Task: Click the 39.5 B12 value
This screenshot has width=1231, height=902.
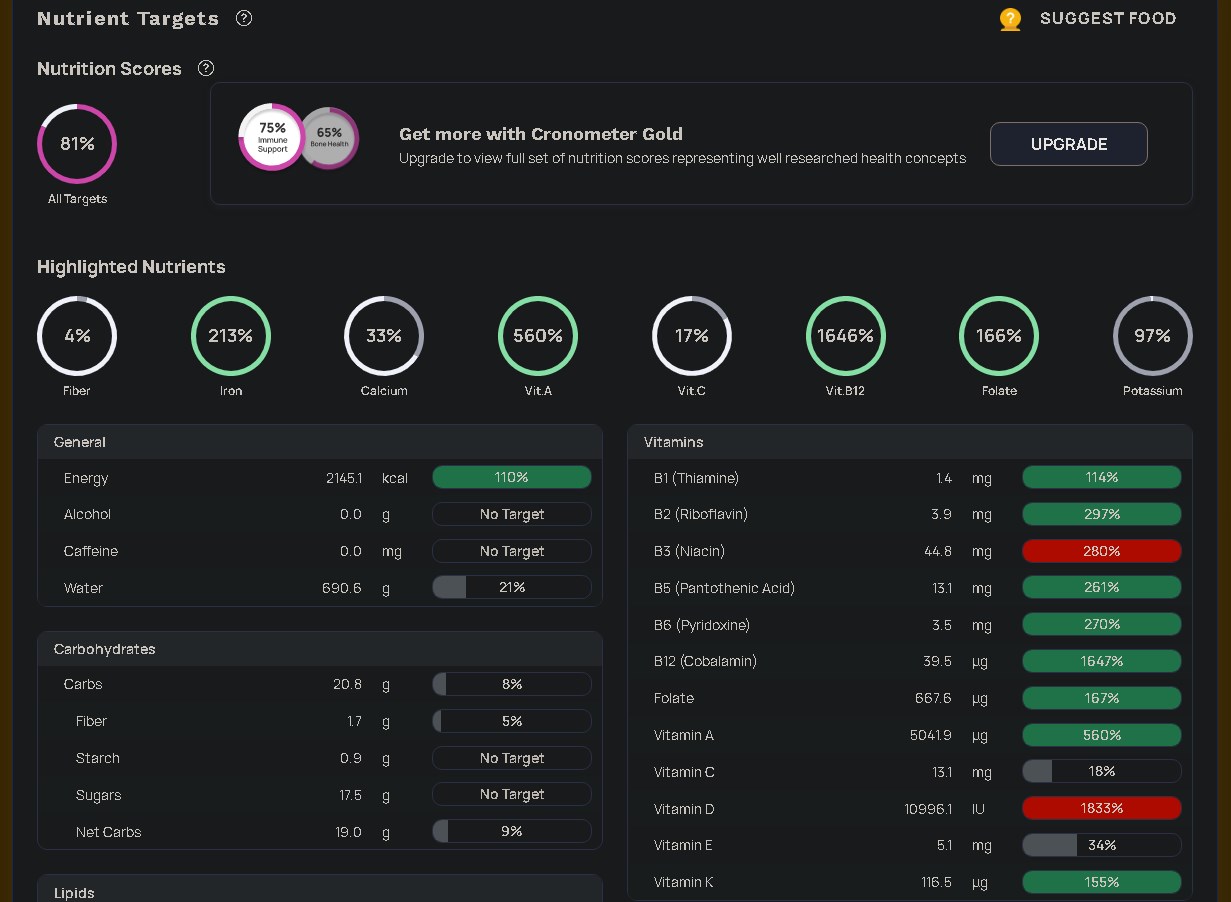Action: coord(937,661)
